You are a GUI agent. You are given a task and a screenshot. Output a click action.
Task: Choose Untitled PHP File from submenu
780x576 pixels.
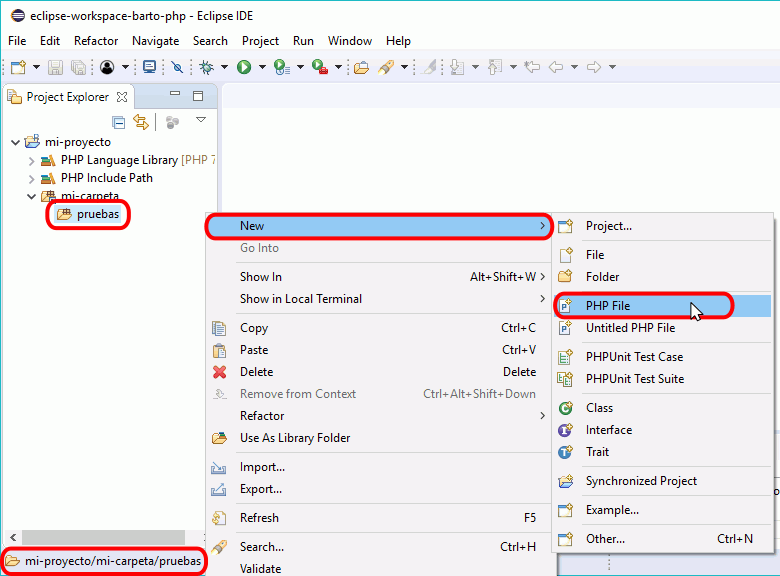point(663,328)
